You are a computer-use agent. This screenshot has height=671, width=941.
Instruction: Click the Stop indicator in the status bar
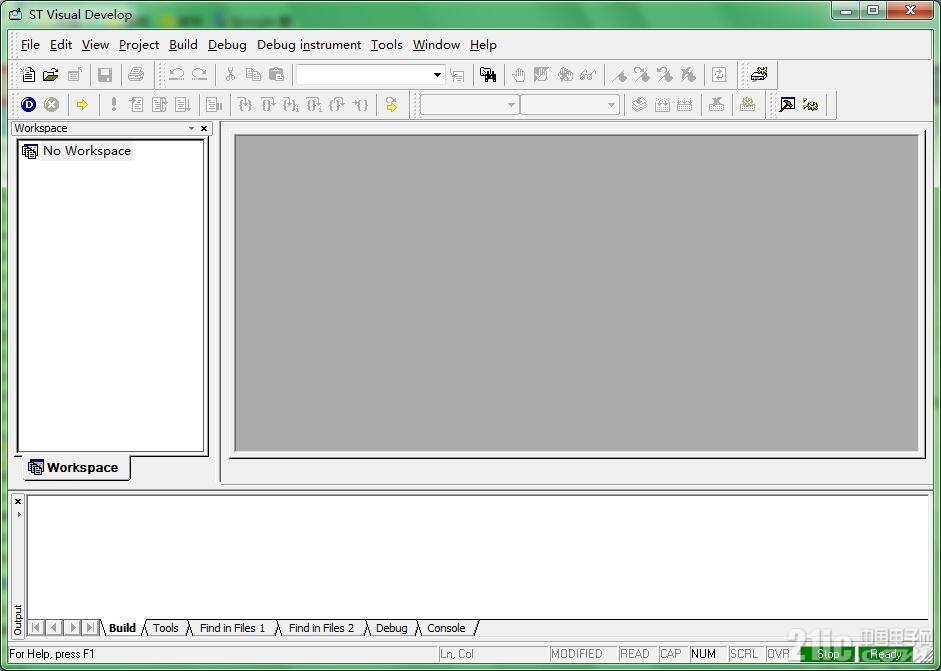click(x=828, y=654)
